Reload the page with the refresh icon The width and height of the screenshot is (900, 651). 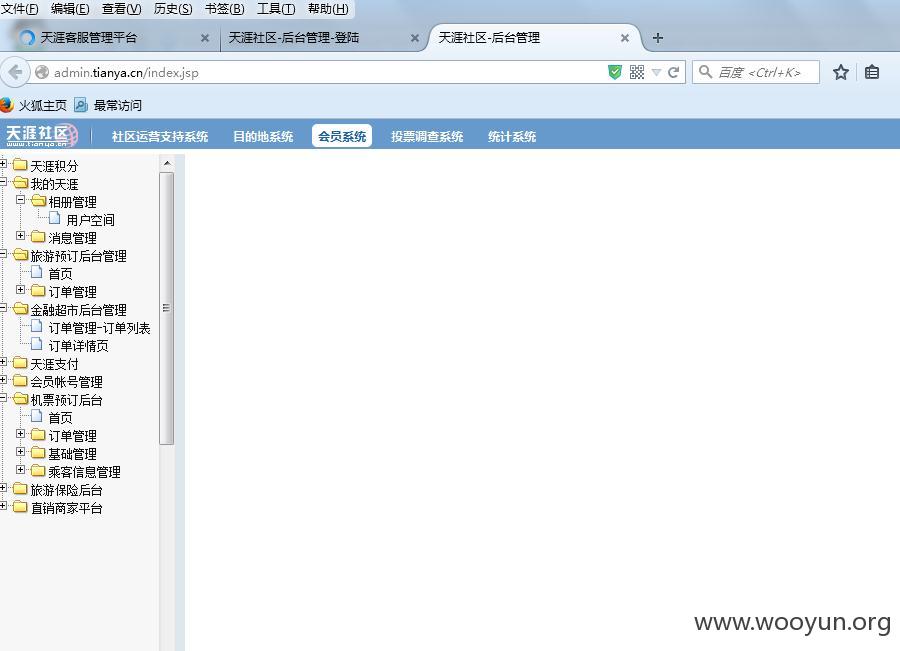(674, 72)
